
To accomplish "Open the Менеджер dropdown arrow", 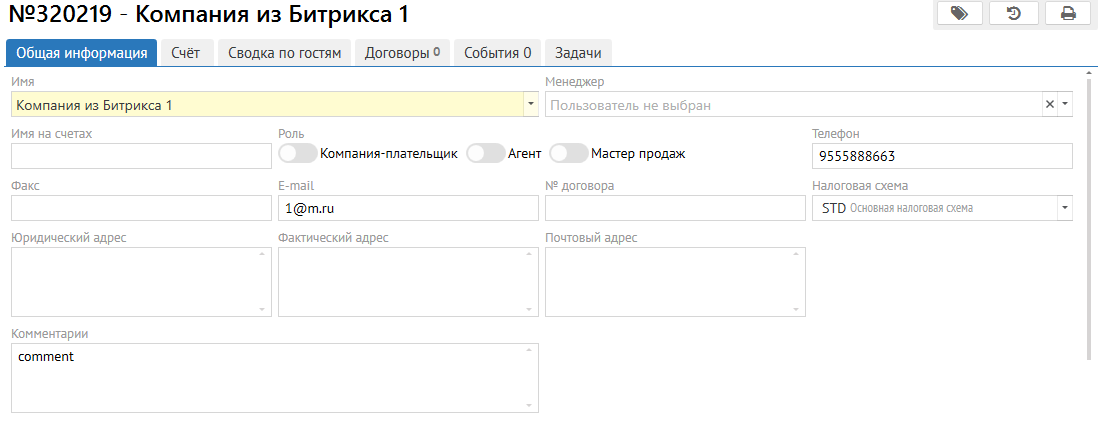I will click(x=1064, y=104).
